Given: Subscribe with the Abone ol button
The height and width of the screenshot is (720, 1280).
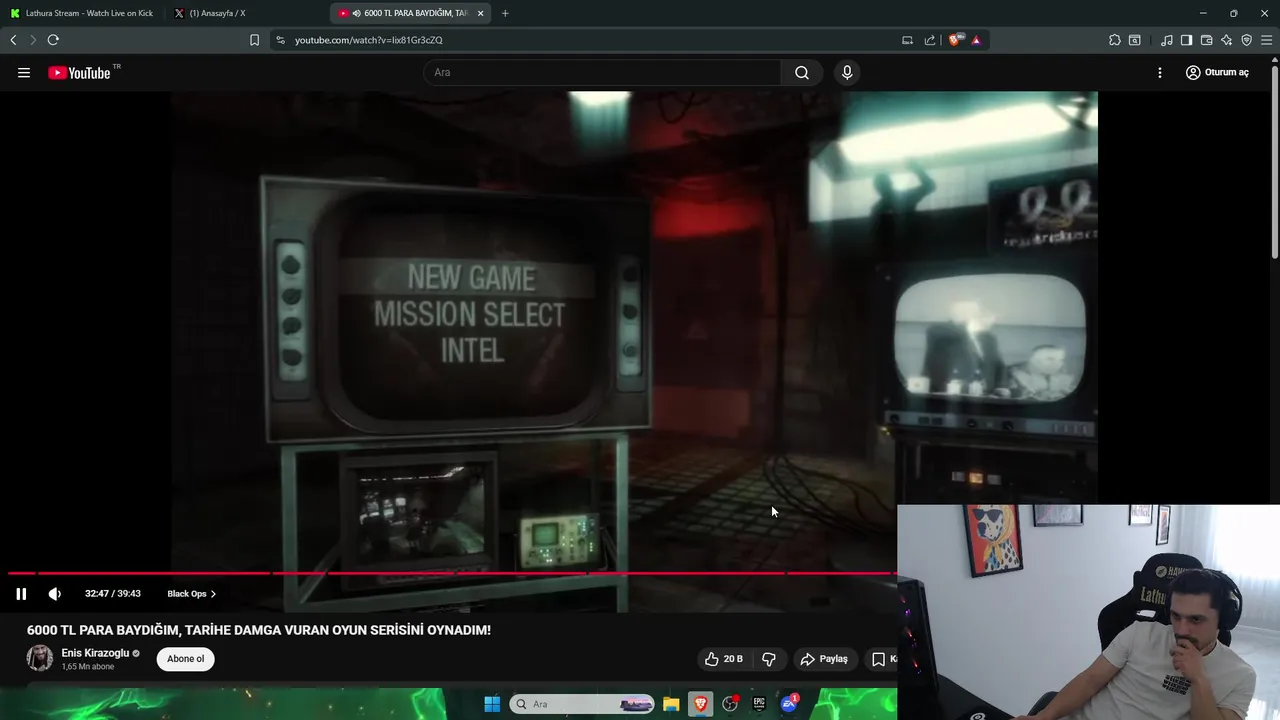Looking at the screenshot, I should click(185, 659).
